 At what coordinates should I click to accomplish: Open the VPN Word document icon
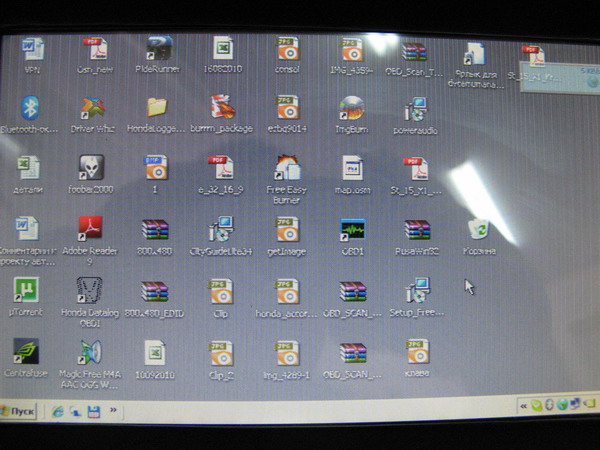33,49
